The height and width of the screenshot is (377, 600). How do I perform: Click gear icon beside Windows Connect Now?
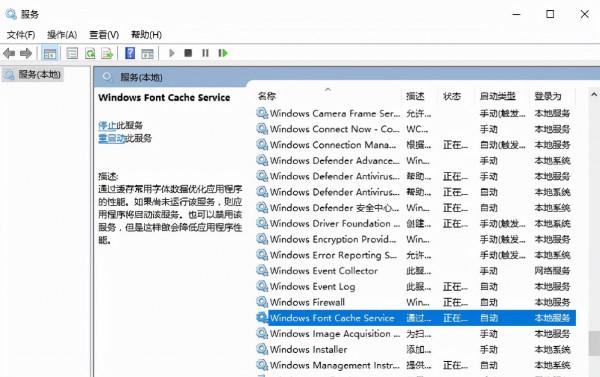click(x=262, y=129)
